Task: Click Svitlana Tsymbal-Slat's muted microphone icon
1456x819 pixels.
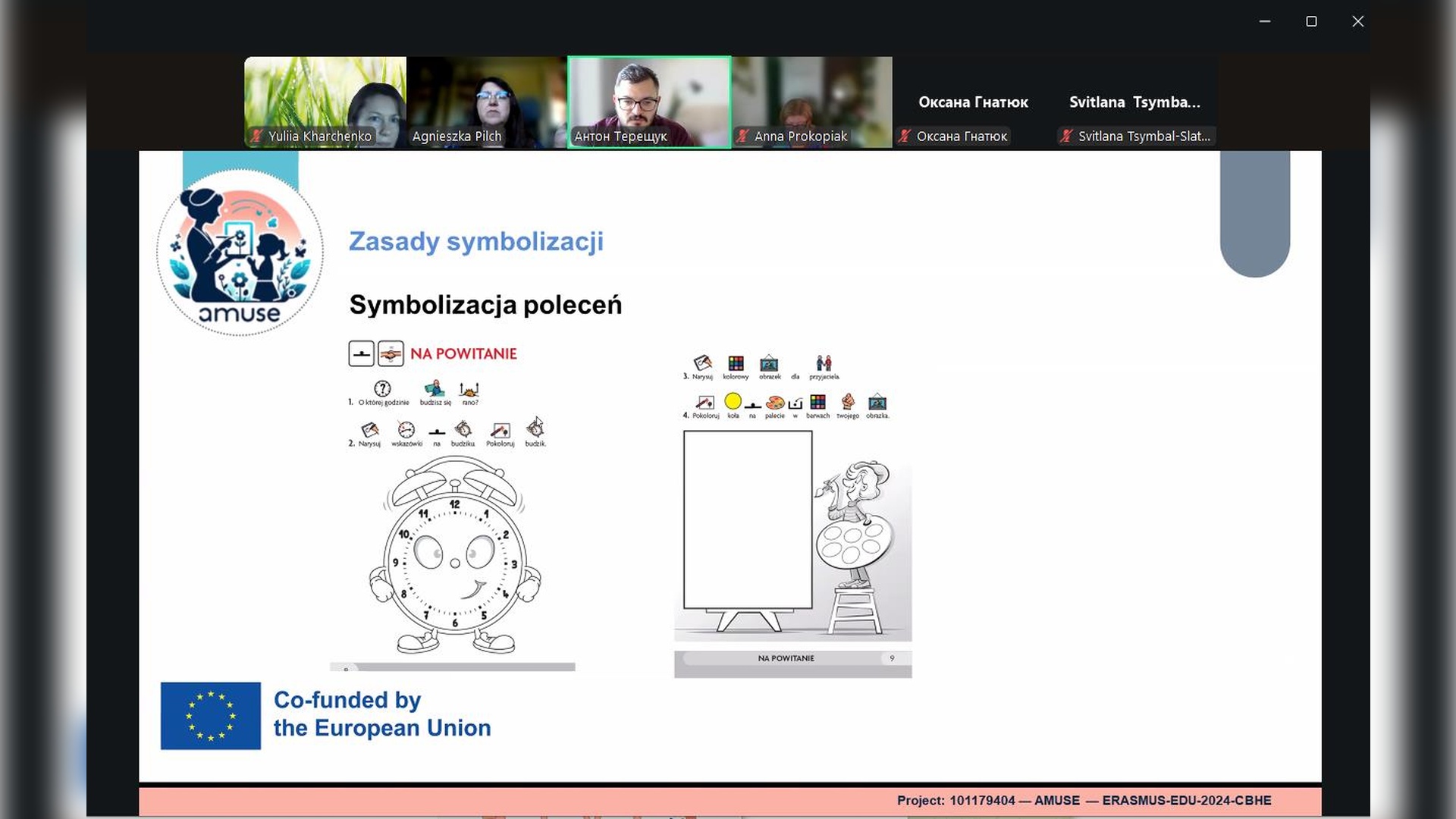Action: [x=1067, y=136]
